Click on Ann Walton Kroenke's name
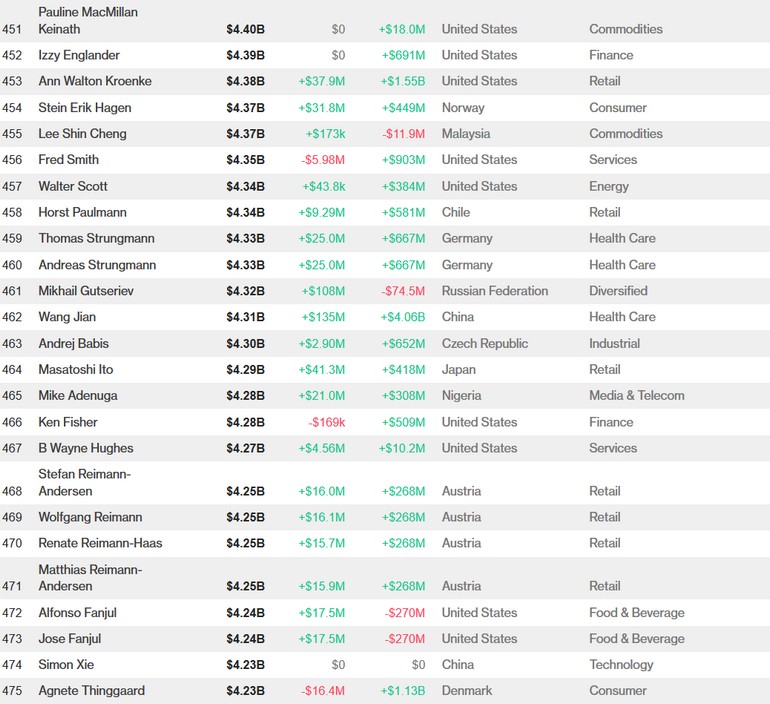 (x=95, y=81)
